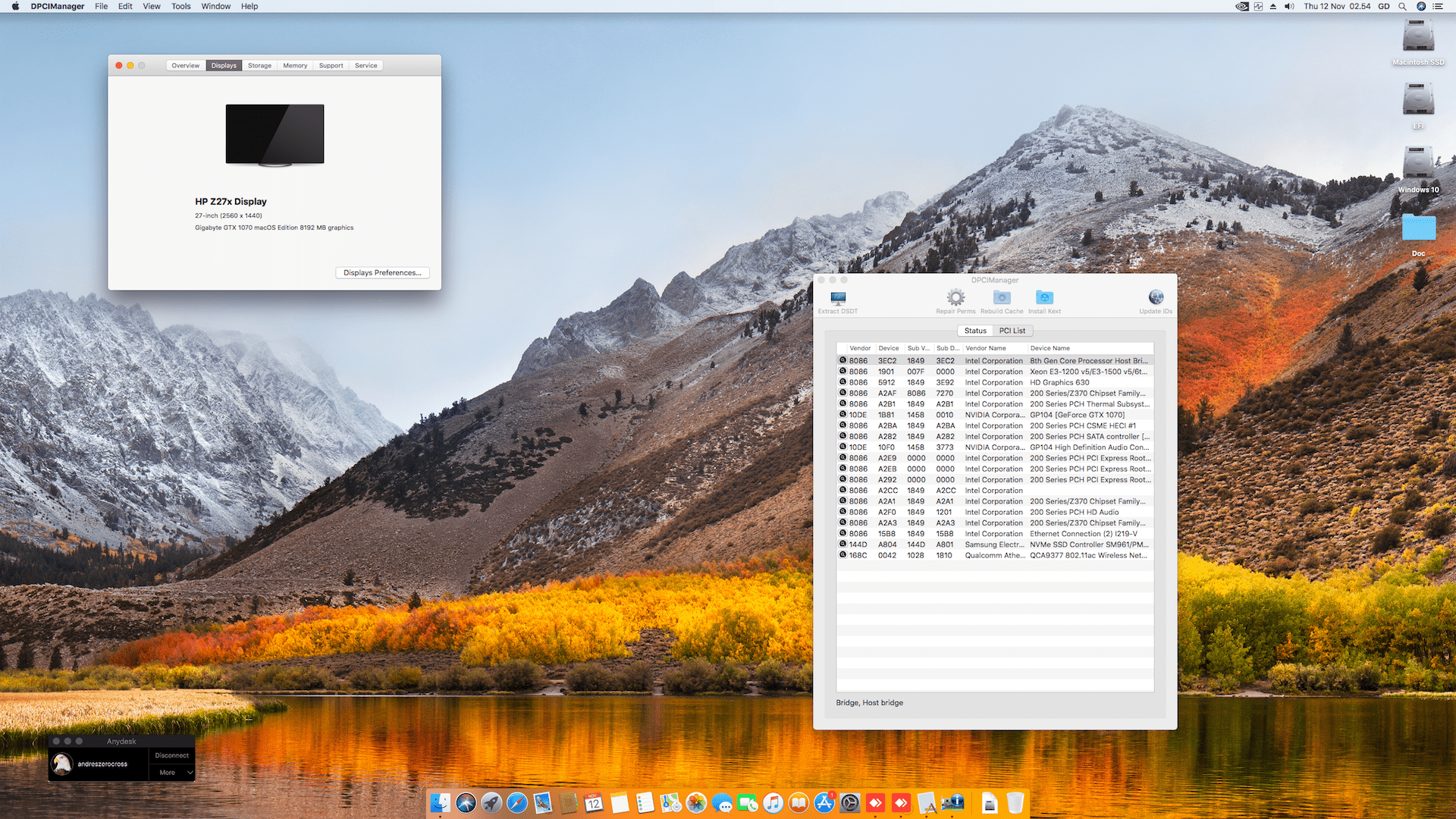Screen dimensions: 1456x819
Task: Open the NVIDIA menu bar icon
Action: click(x=1242, y=6)
